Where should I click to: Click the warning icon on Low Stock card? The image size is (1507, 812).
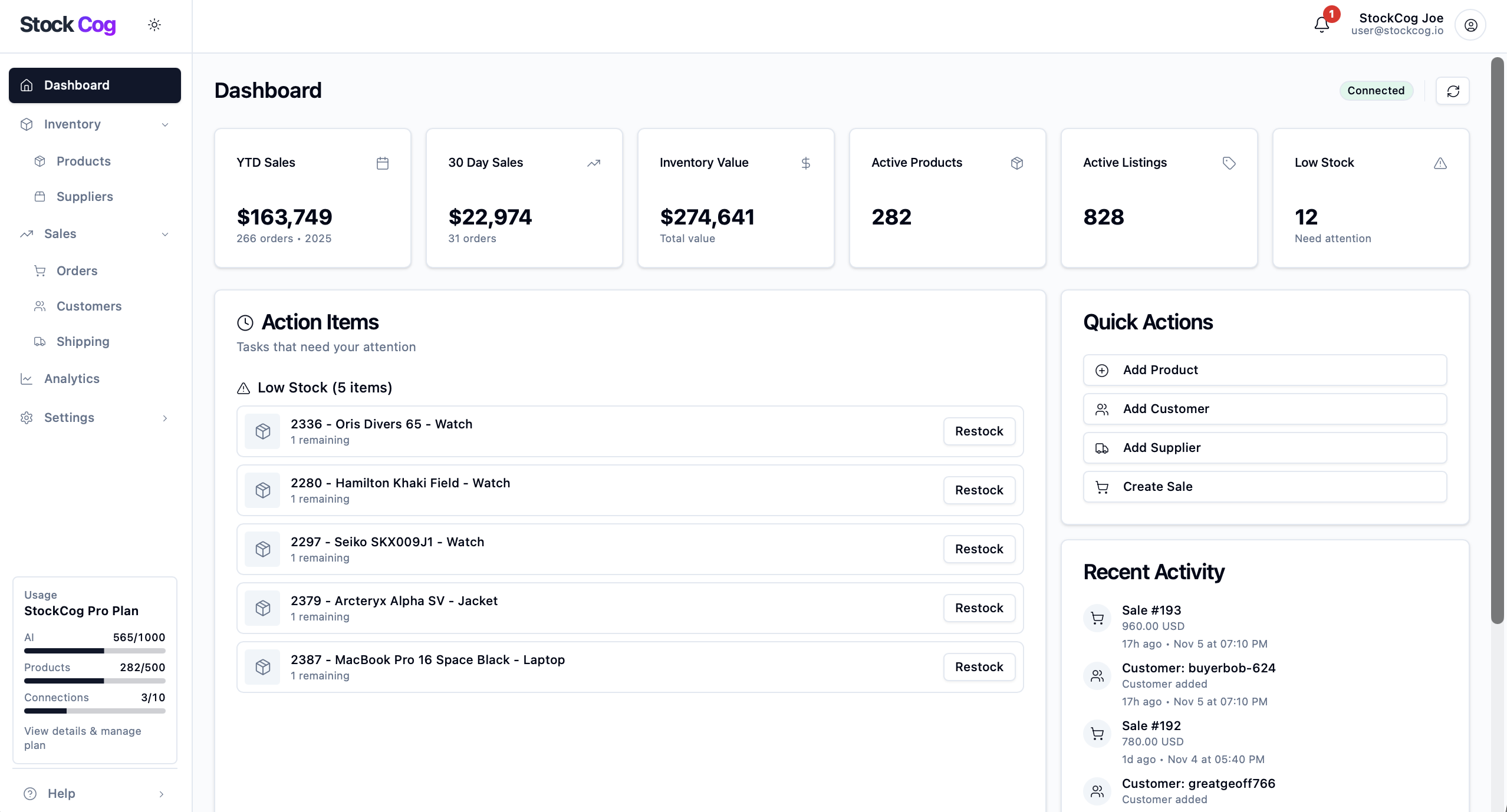1440,163
